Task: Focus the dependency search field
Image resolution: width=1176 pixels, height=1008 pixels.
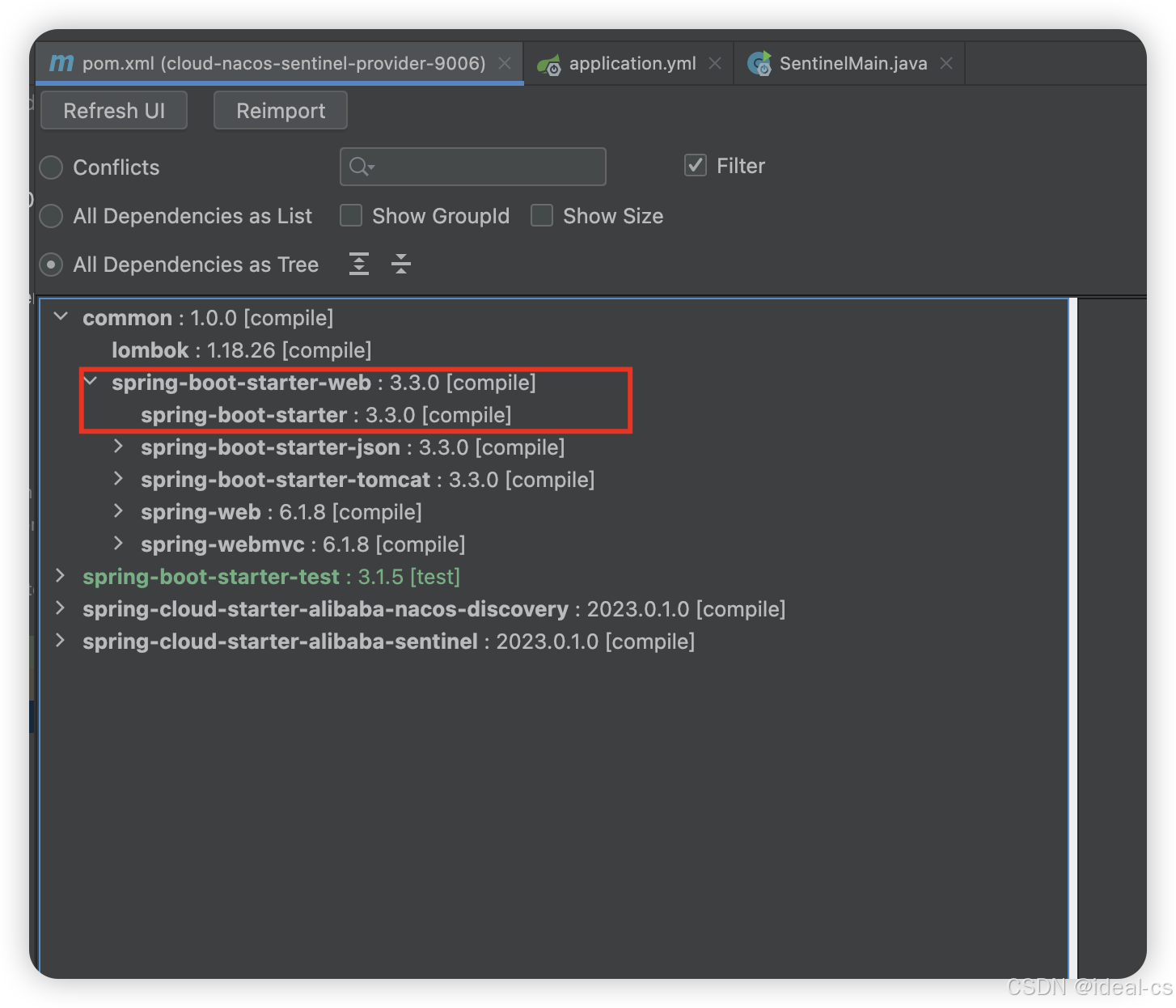Action: tap(473, 167)
